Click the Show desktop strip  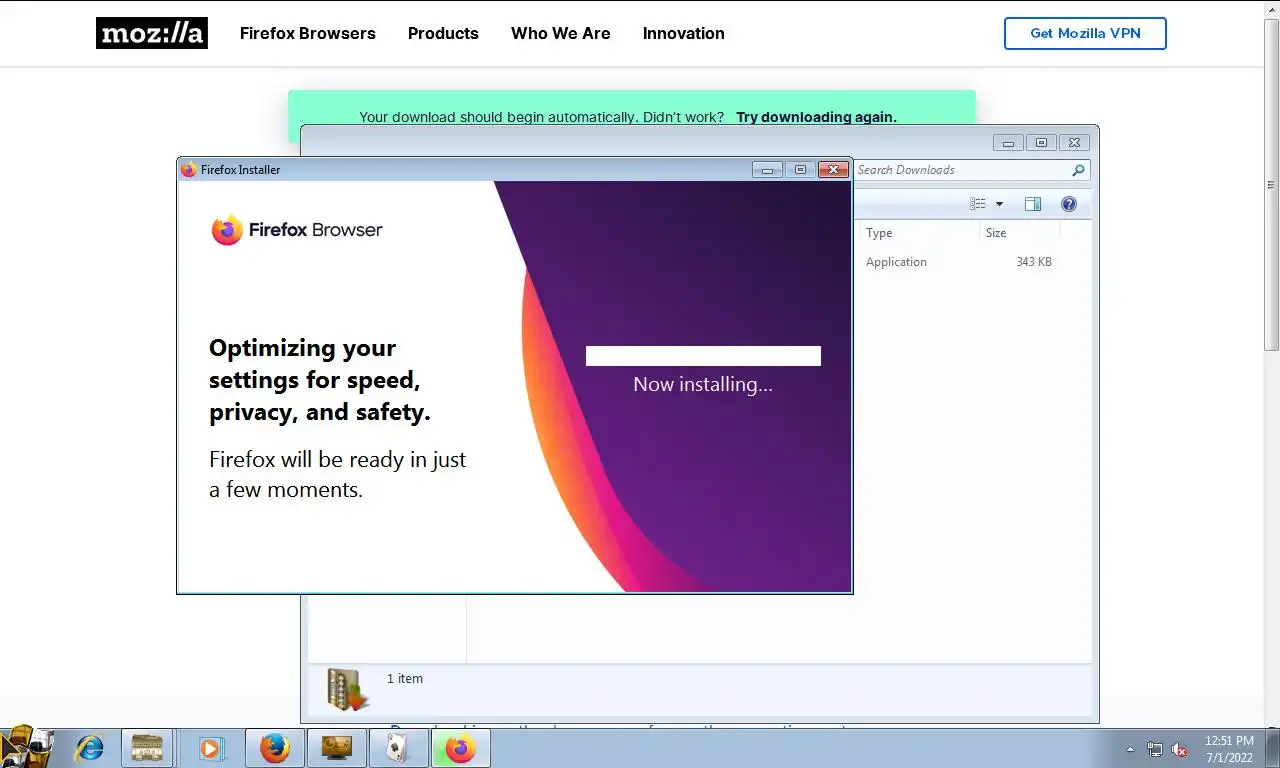click(x=1272, y=748)
